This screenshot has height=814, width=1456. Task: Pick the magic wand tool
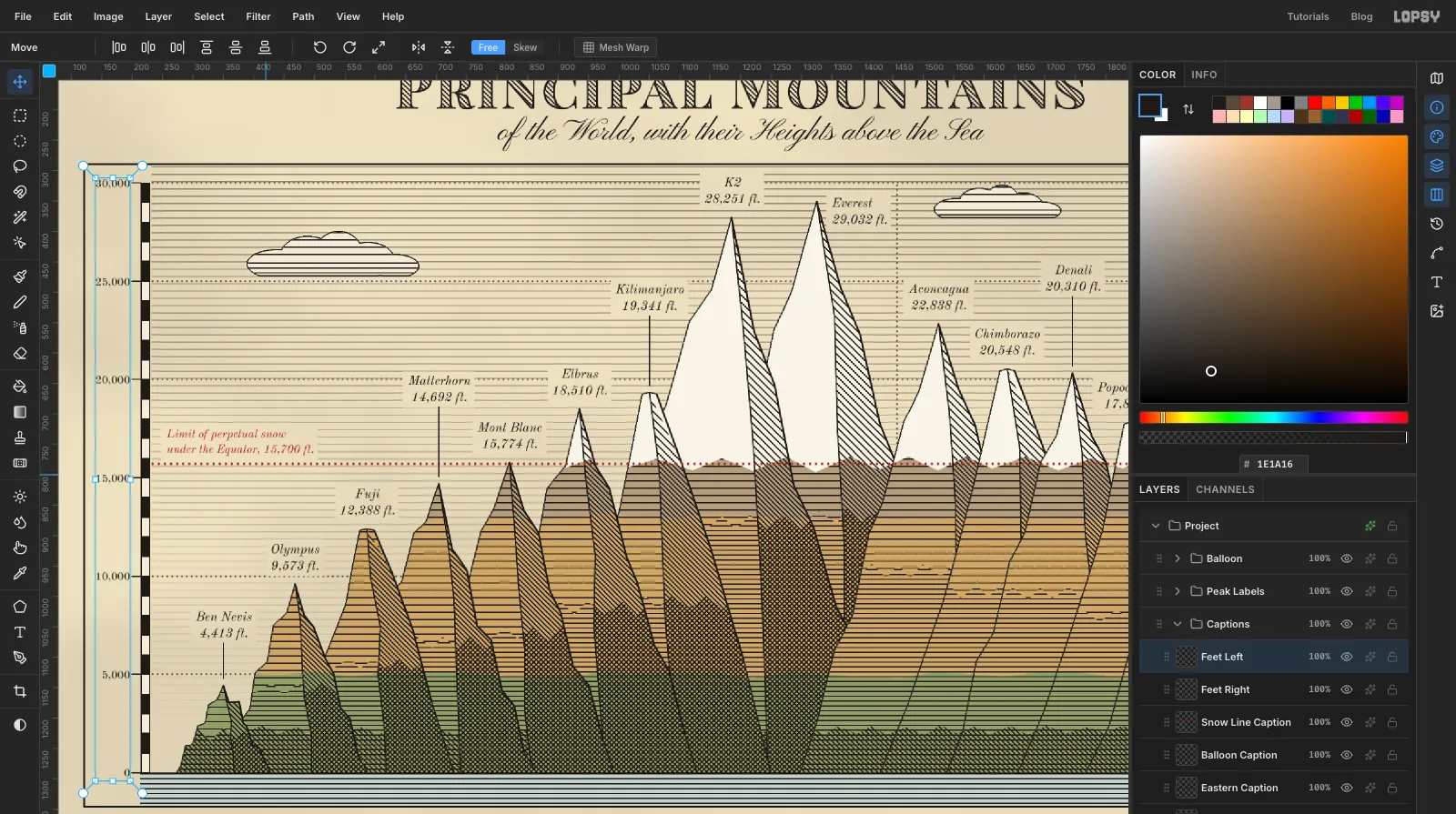[x=20, y=217]
